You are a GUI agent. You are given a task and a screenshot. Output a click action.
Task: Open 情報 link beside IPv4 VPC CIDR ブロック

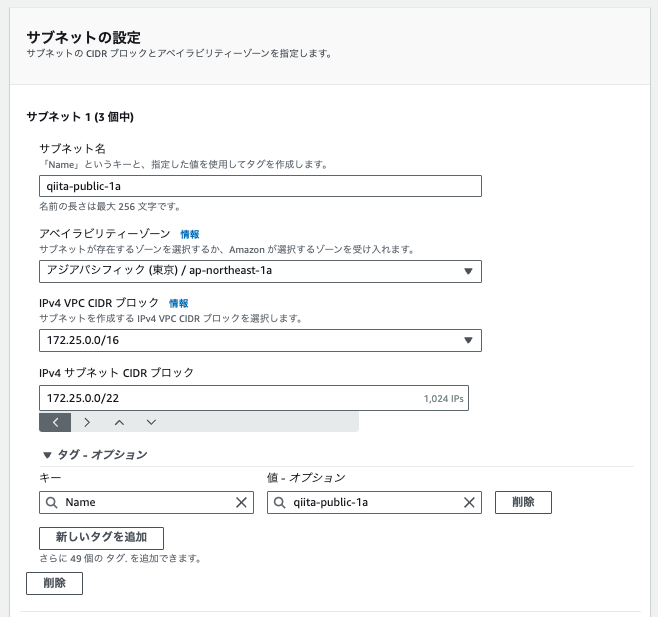tap(178, 303)
